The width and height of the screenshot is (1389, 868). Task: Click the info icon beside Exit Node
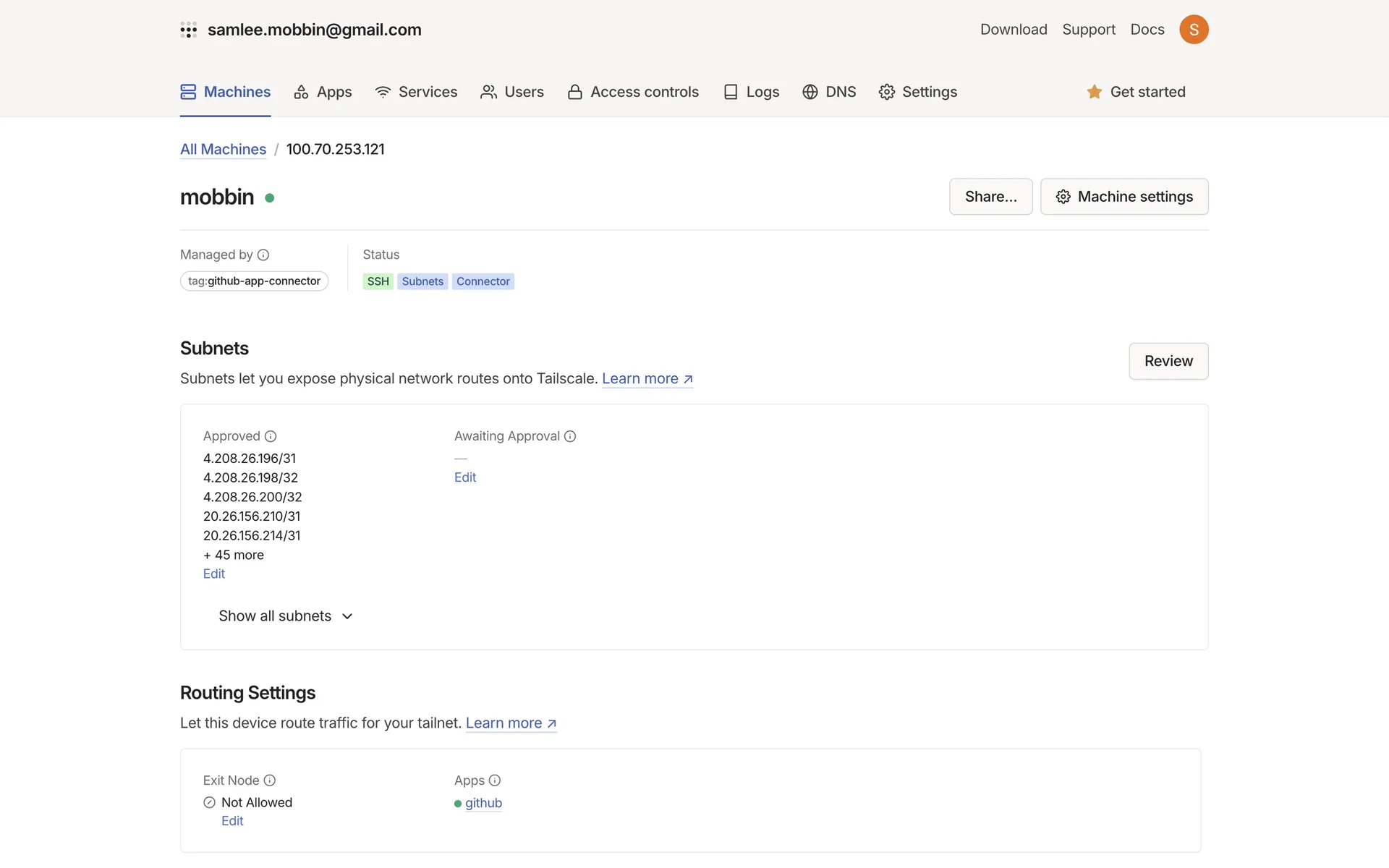tap(269, 780)
